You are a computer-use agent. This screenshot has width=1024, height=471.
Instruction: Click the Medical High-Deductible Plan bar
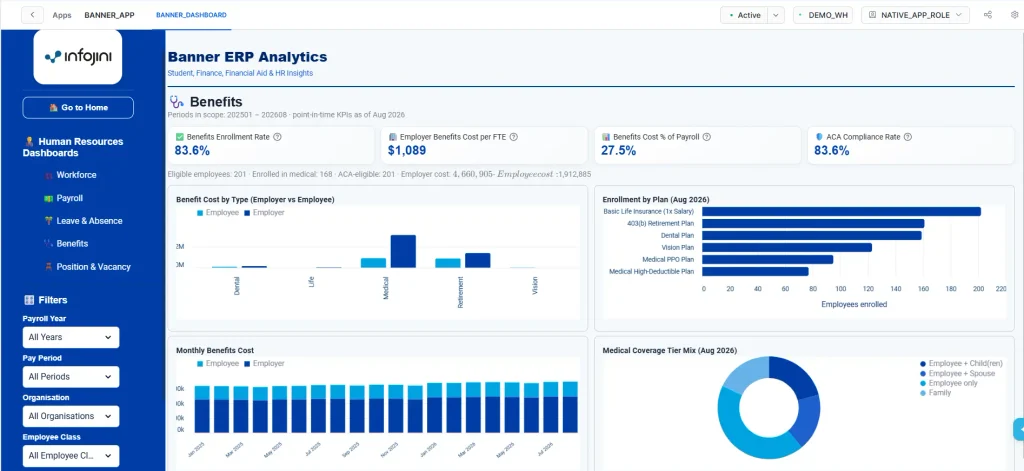(755, 271)
